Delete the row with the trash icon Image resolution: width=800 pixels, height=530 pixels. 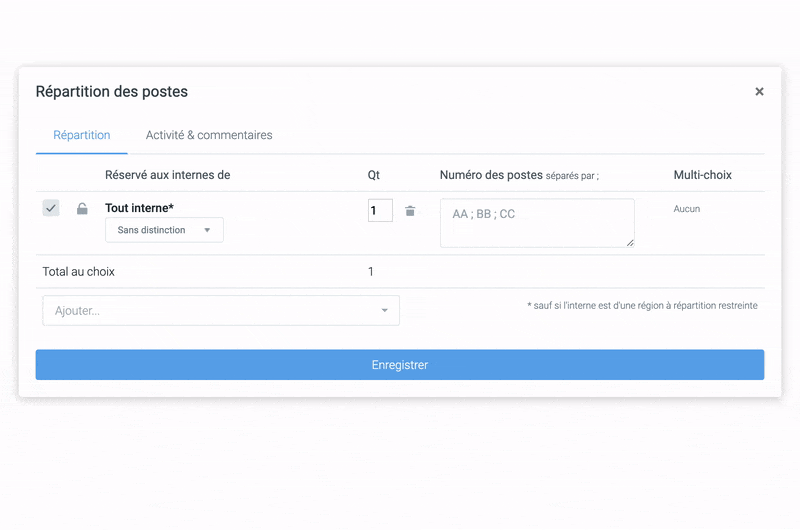pyautogui.click(x=410, y=211)
